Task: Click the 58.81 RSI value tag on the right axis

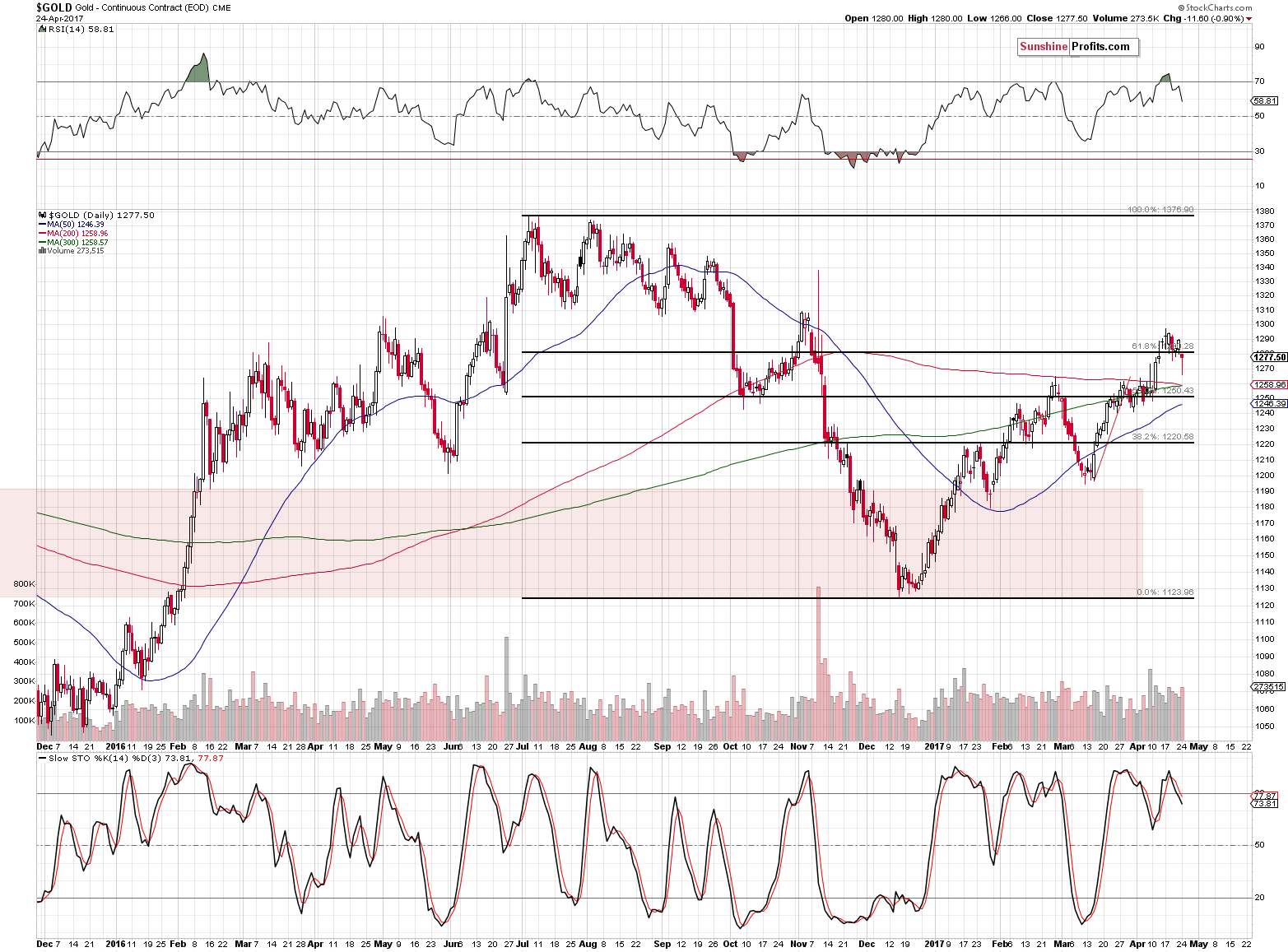Action: point(1264,100)
